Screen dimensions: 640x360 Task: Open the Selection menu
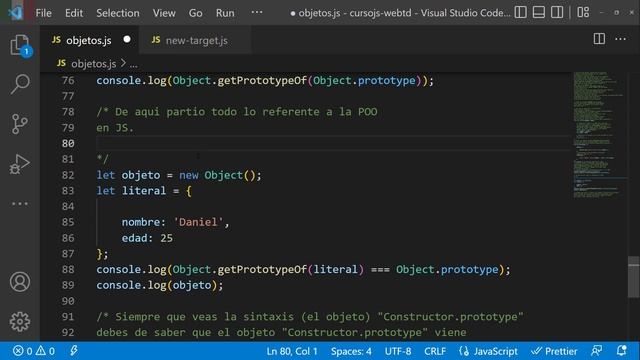[x=118, y=13]
